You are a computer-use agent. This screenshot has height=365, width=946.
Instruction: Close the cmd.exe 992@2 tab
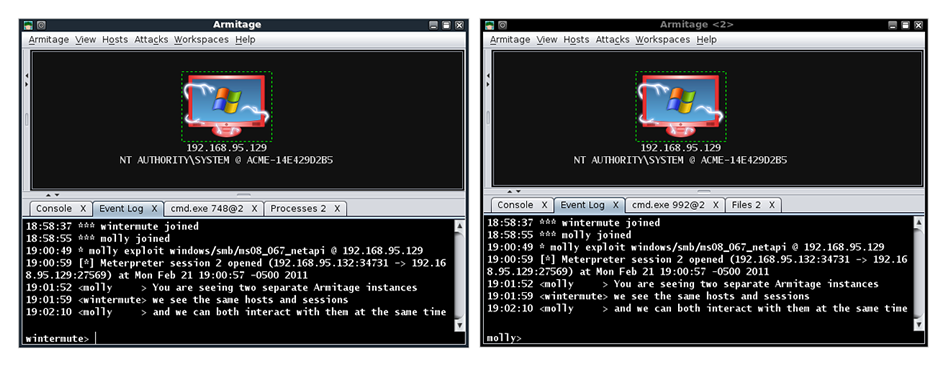(x=715, y=205)
